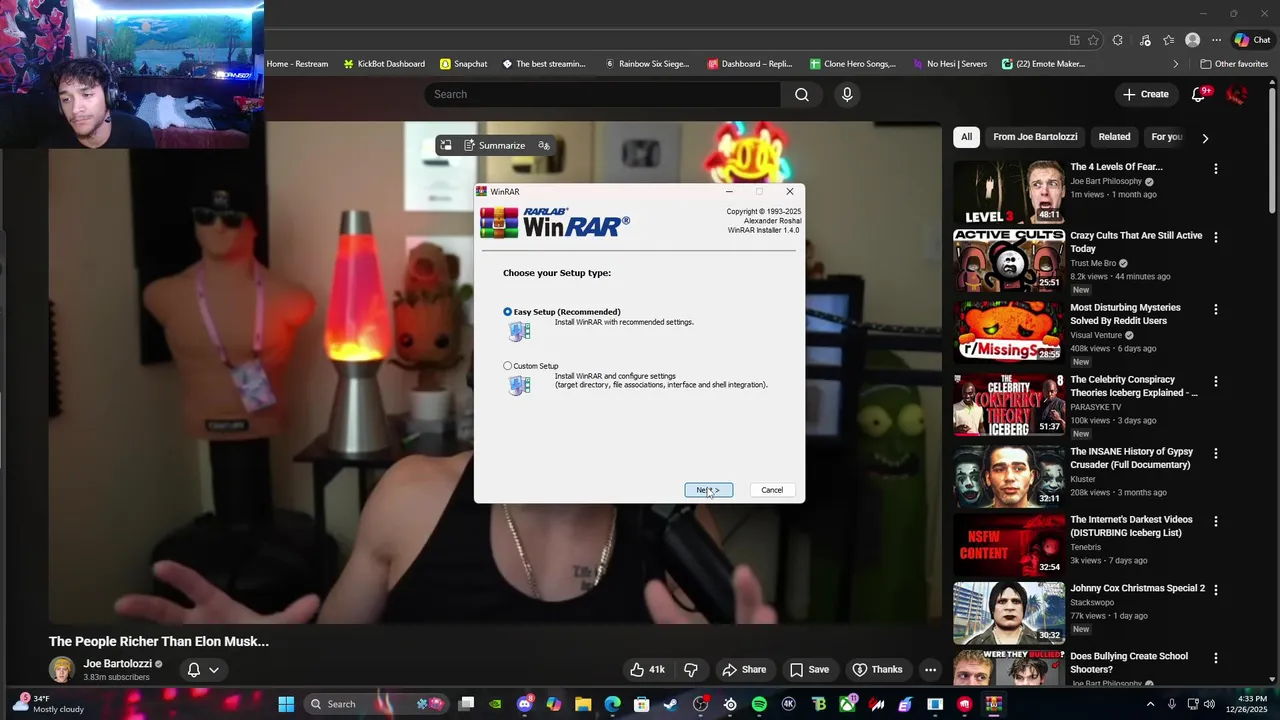Open options for The 4 Levels Of Fear video
The width and height of the screenshot is (1280, 720).
pos(1216,169)
